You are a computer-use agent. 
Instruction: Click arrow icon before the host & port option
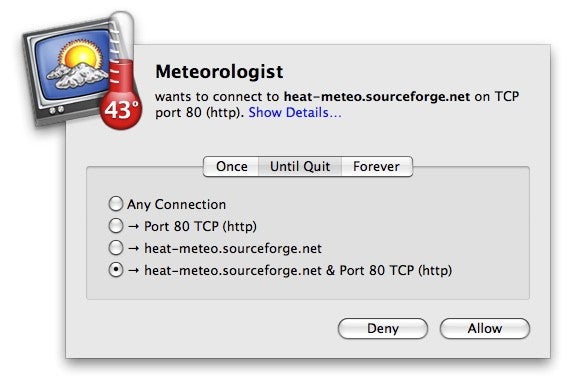[133, 270]
